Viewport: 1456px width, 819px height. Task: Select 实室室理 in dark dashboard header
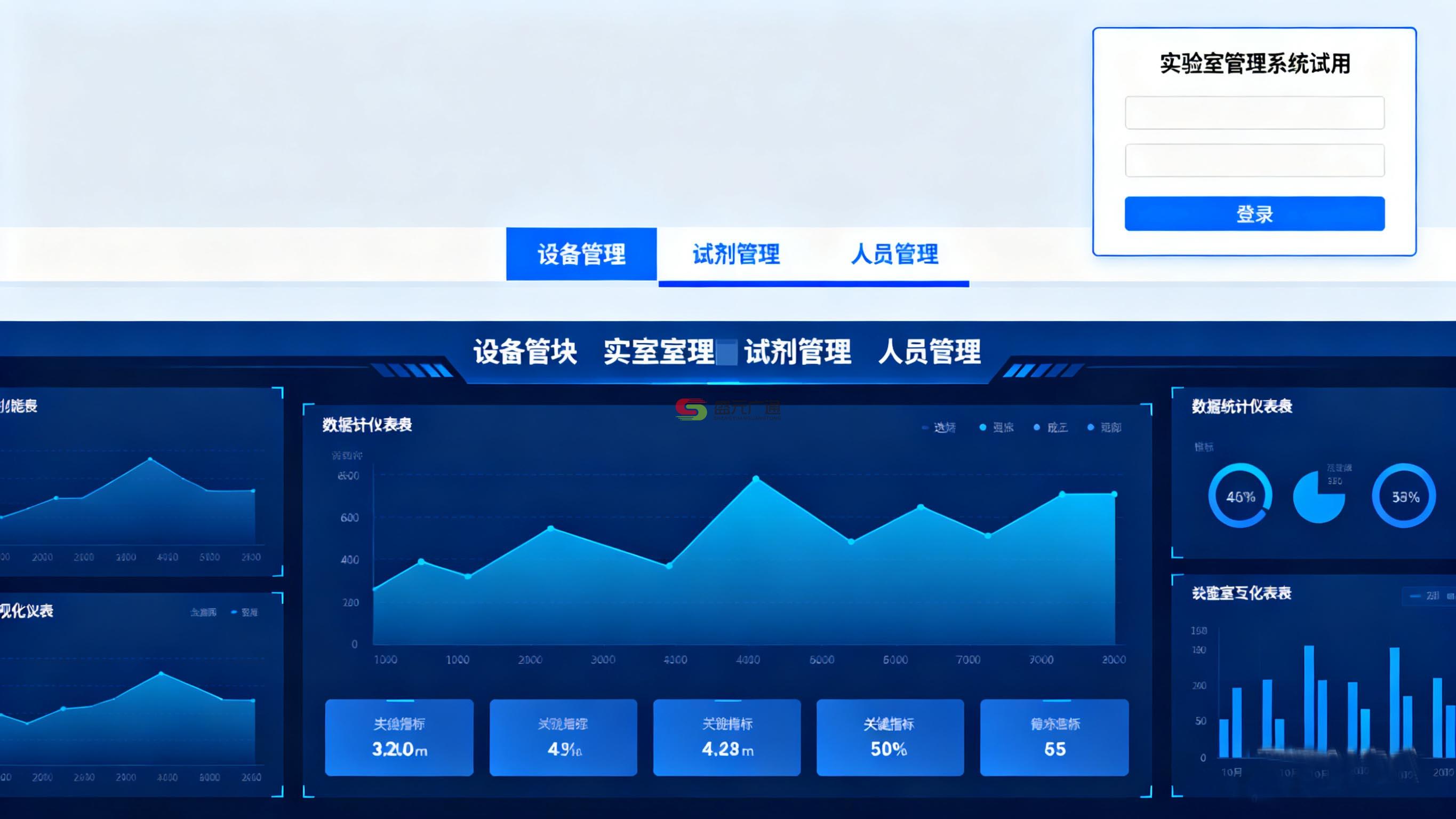point(659,352)
